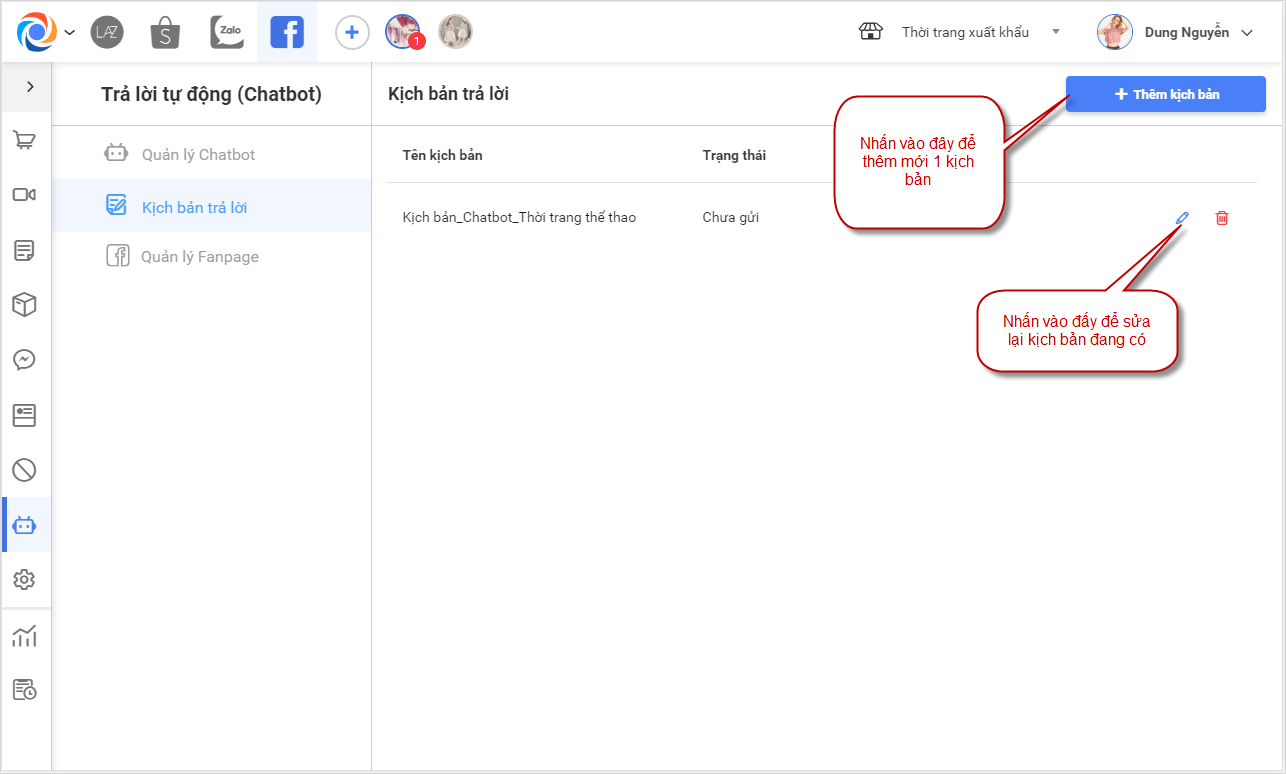Go to 'Quản lý Chatbot' menu item
This screenshot has width=1286, height=774.
tap(212, 154)
